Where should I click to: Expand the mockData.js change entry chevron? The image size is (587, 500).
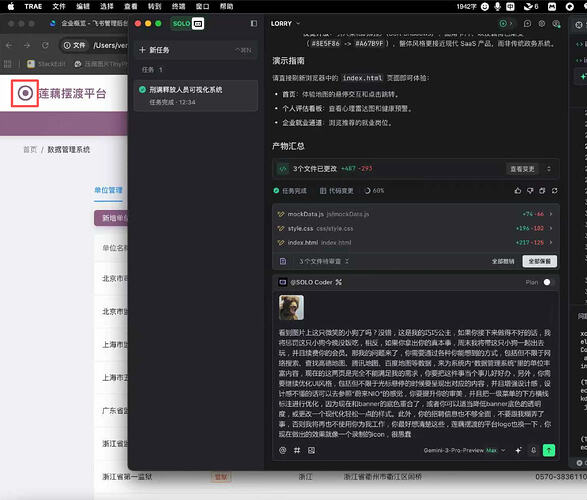coord(551,214)
